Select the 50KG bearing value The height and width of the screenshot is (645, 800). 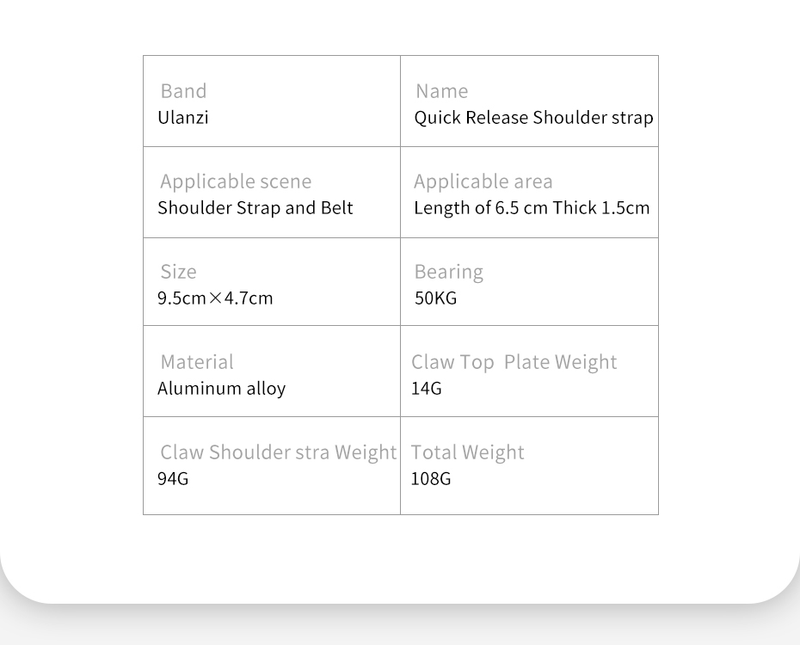click(x=435, y=298)
